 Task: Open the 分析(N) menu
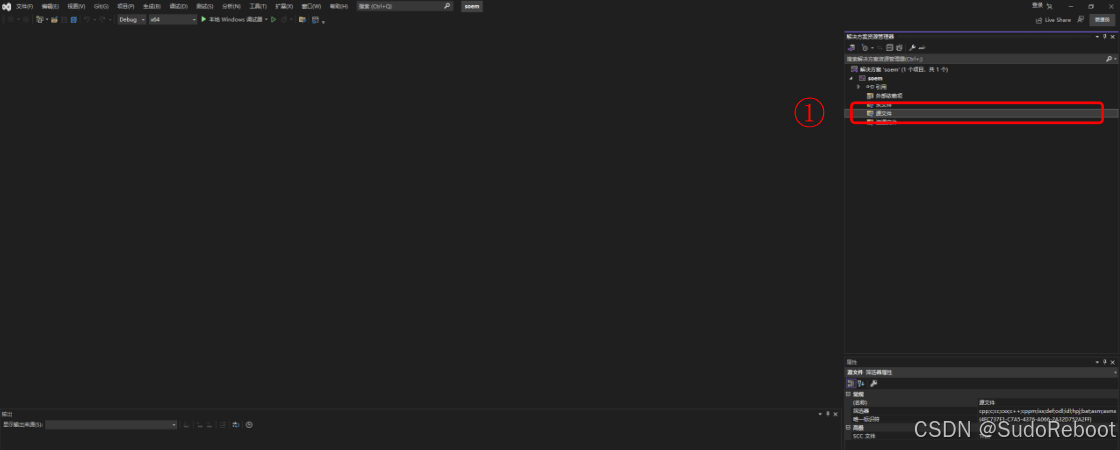pos(231,6)
